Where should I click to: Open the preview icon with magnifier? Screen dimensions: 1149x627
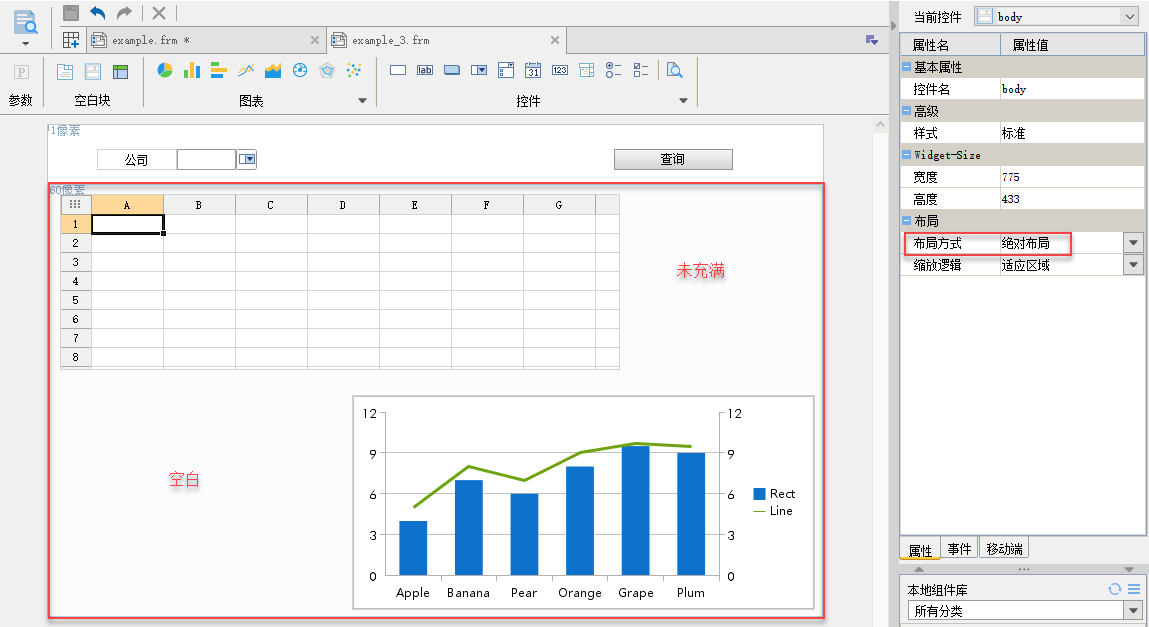[x=26, y=22]
